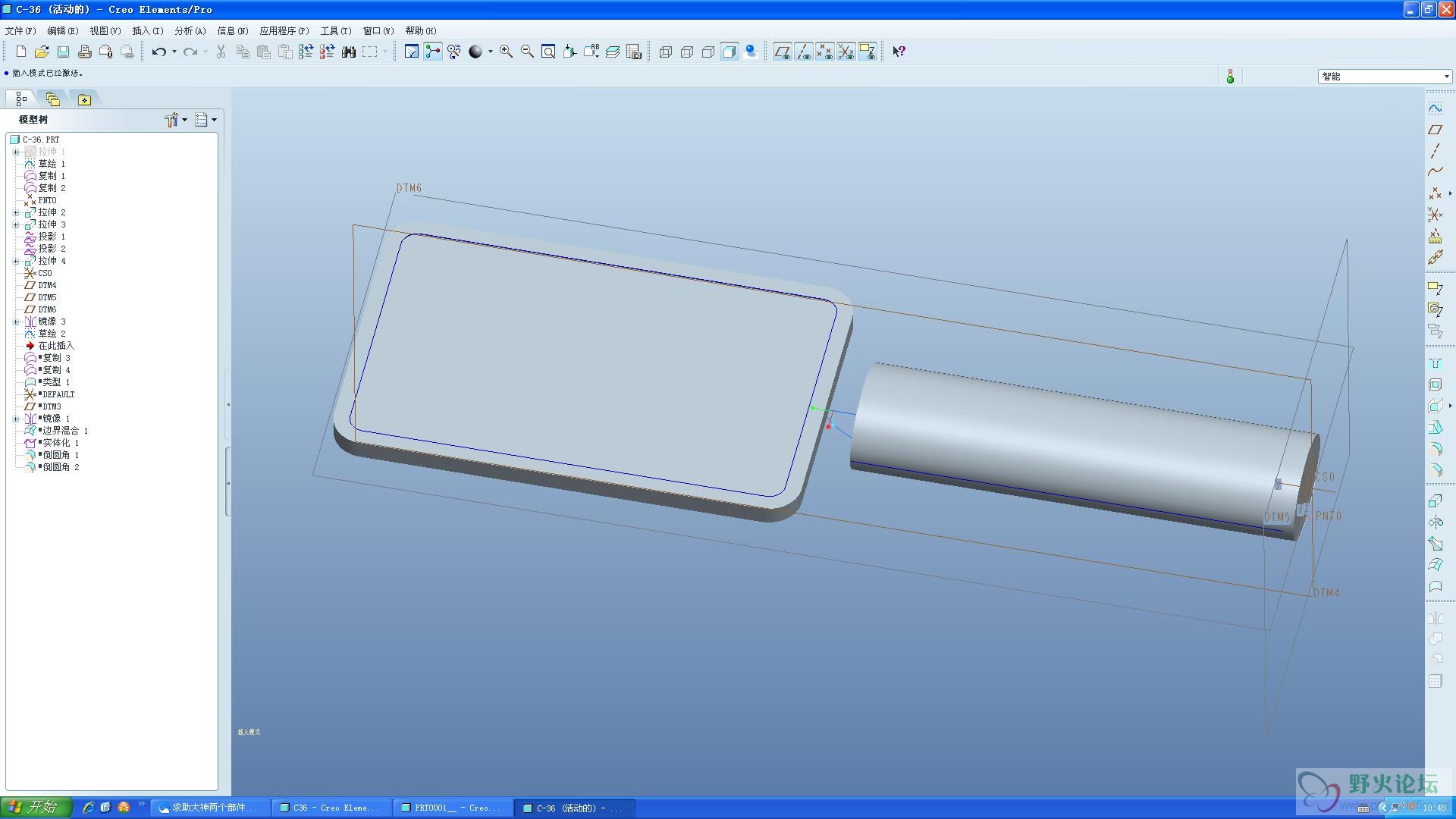Screen dimensions: 1456x819
Task: Select the Extrude tool in right toolbar
Action: [1435, 500]
